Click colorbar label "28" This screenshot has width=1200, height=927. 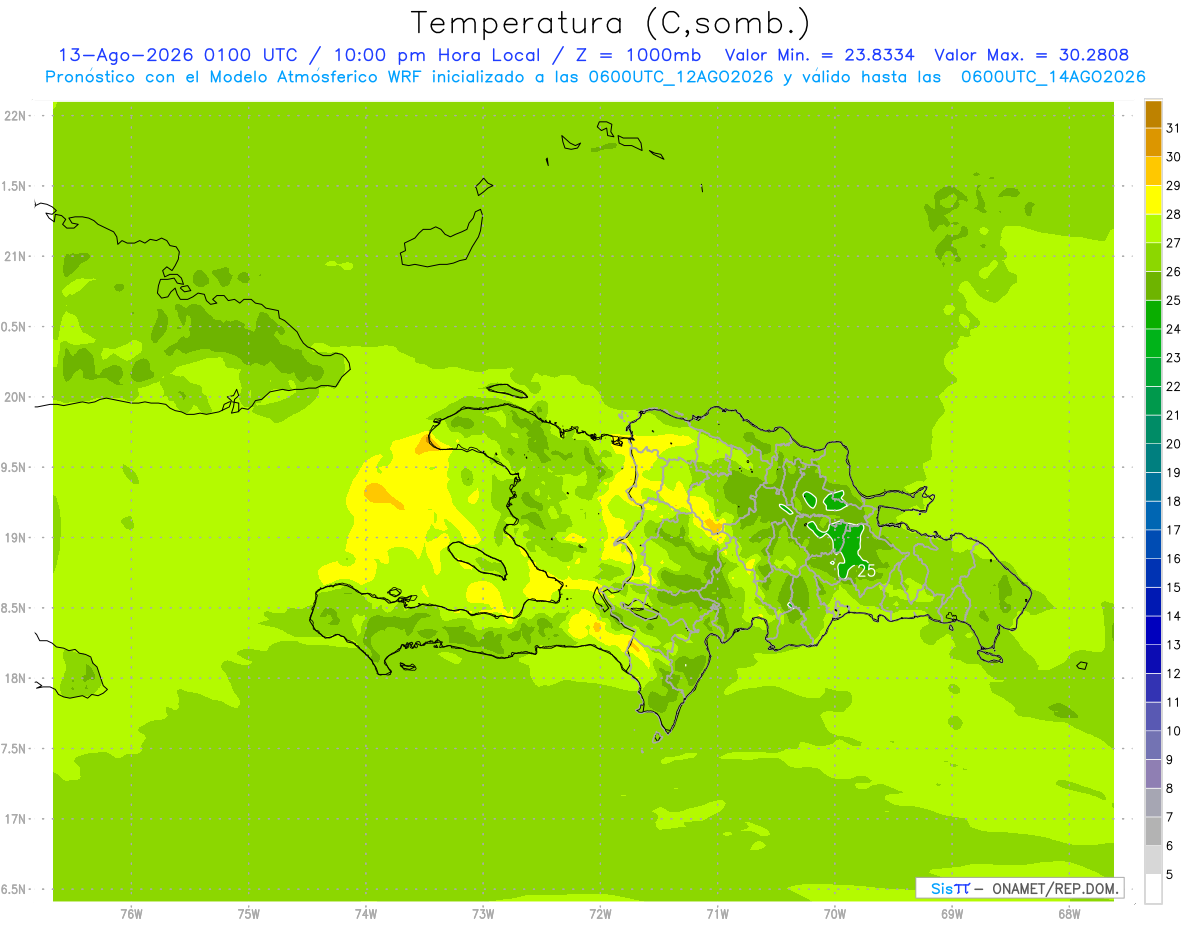click(1174, 214)
